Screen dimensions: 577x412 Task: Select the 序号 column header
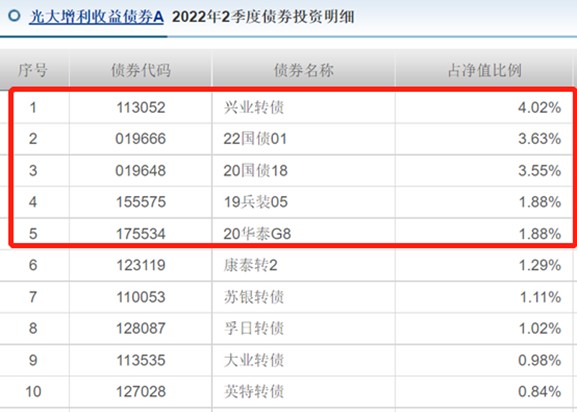coord(33,70)
